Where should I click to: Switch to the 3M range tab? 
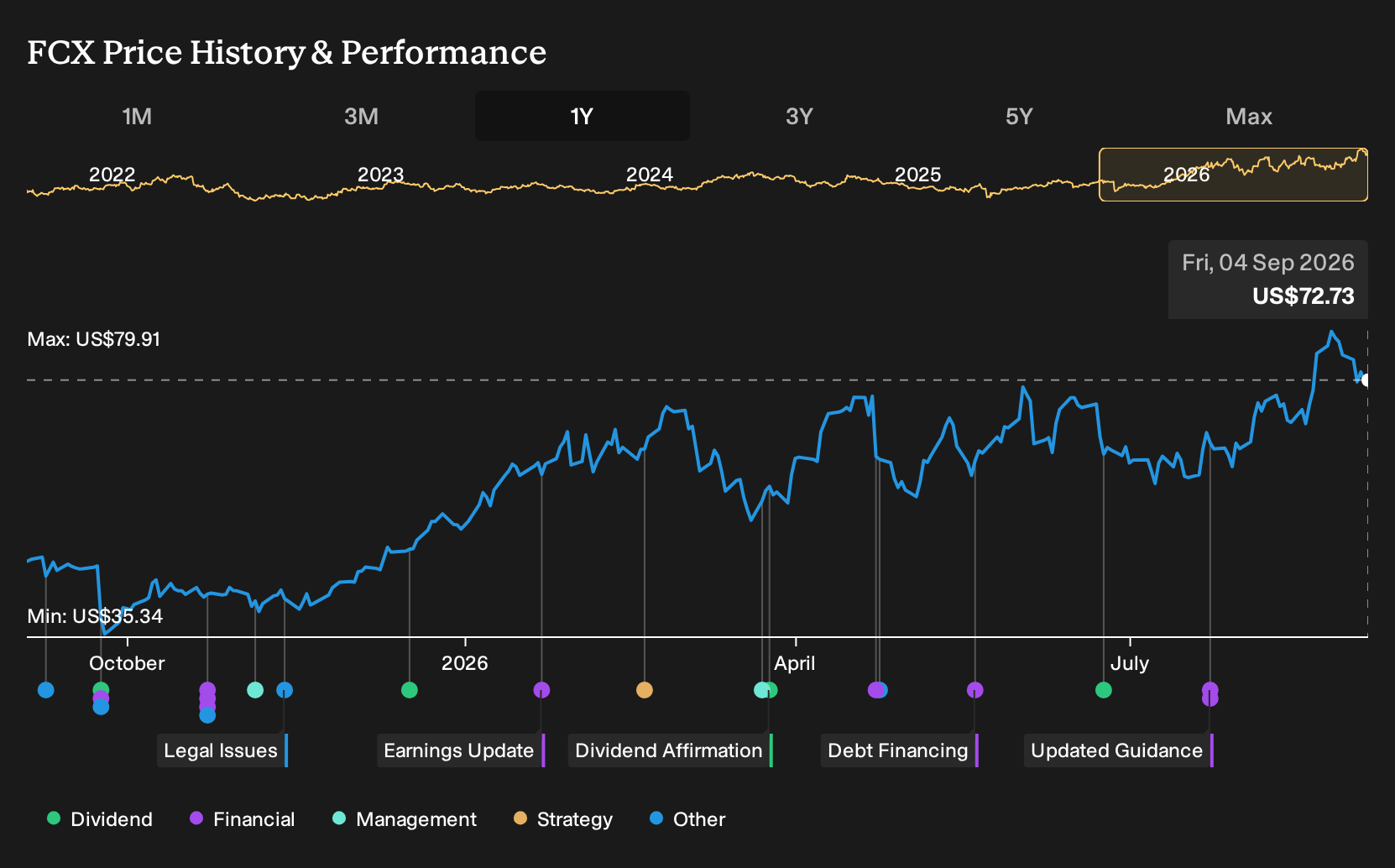point(361,116)
